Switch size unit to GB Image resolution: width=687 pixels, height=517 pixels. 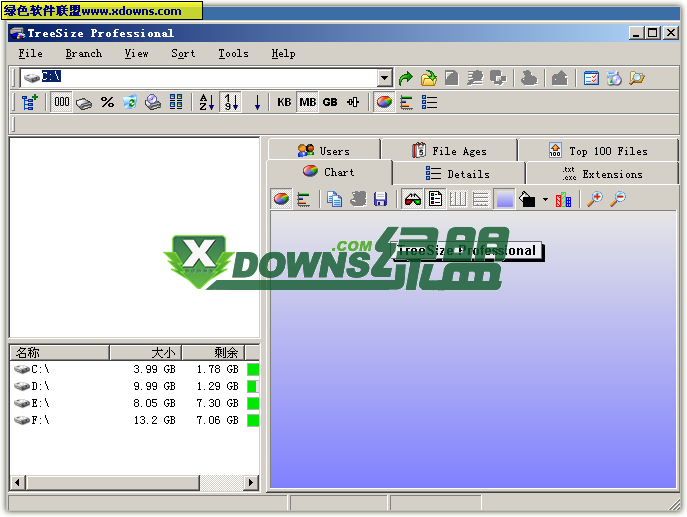click(330, 103)
